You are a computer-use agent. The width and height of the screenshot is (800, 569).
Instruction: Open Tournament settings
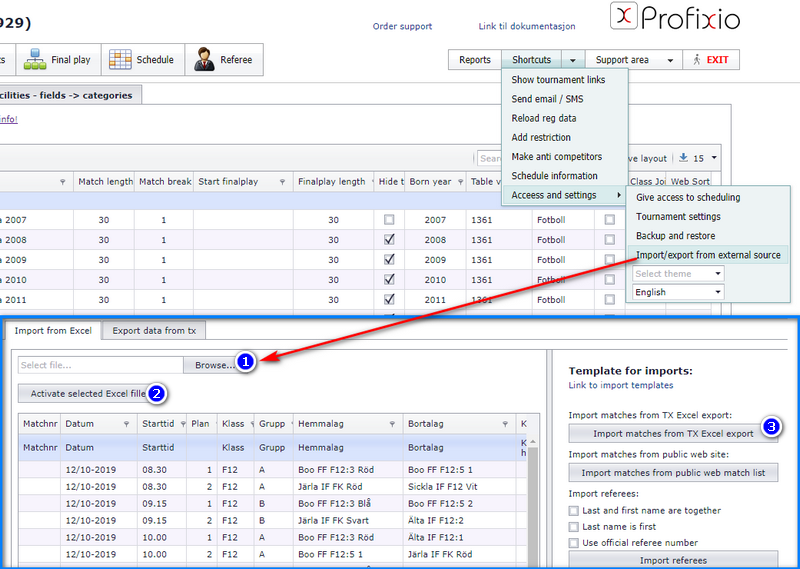coord(678,216)
